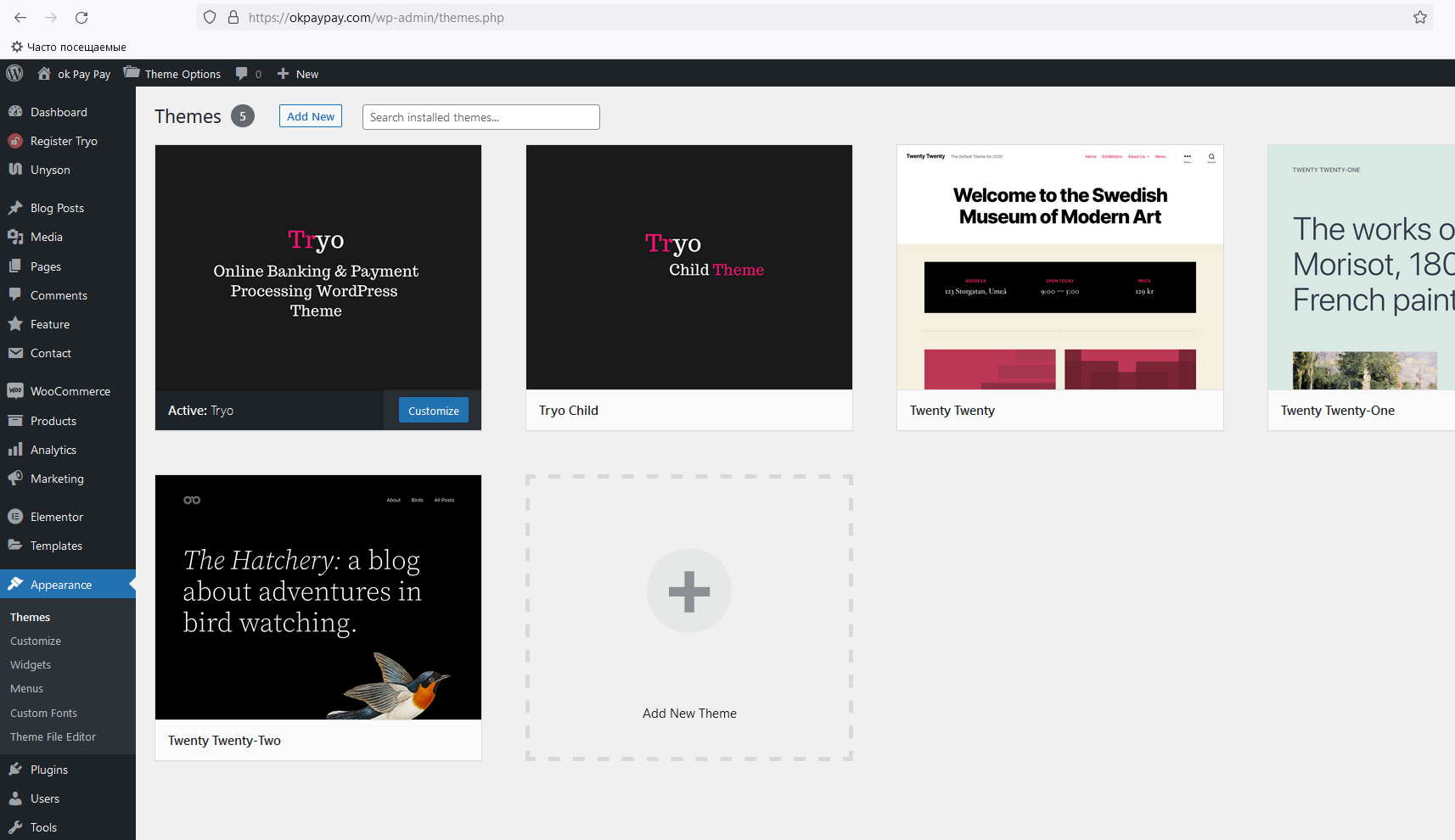
Task: Click the Products box icon
Action: pos(15,420)
